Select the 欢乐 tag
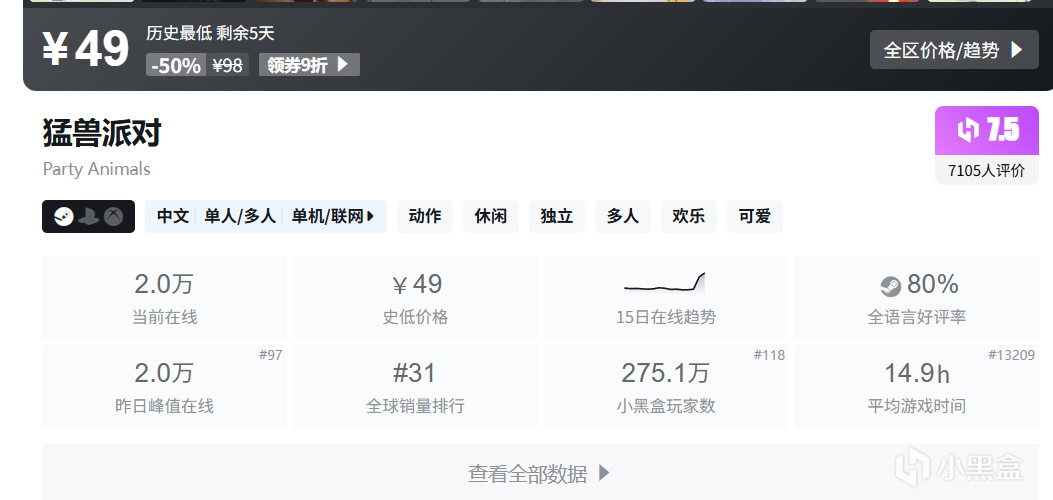1053x500 pixels. tap(688, 216)
